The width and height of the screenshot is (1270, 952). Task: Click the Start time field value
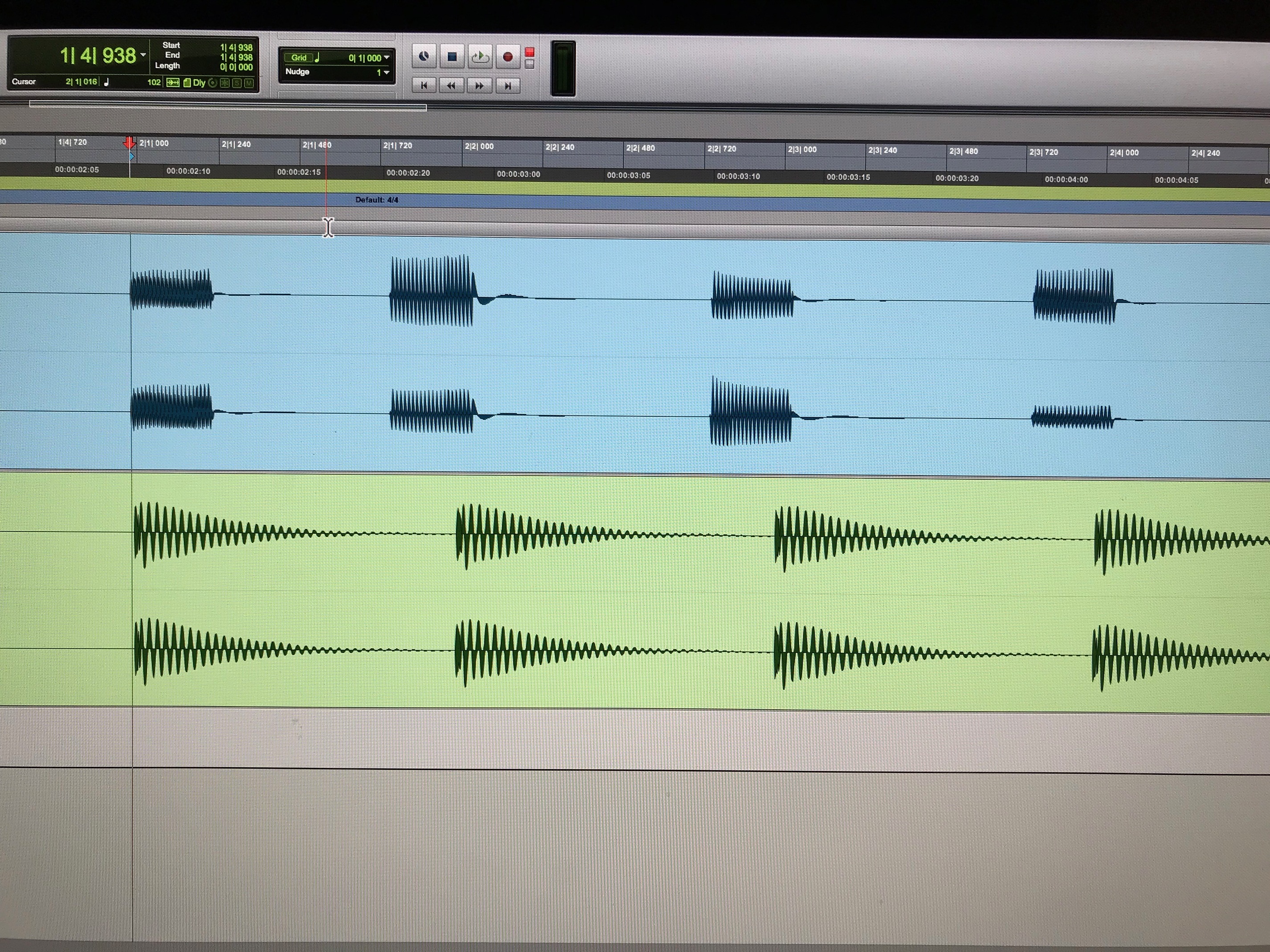point(237,47)
